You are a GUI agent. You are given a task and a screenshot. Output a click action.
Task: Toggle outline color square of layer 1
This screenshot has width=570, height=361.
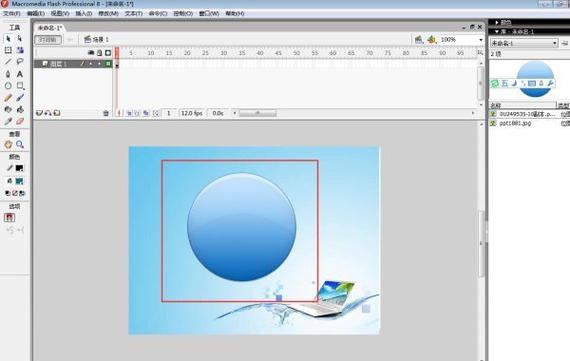point(108,64)
